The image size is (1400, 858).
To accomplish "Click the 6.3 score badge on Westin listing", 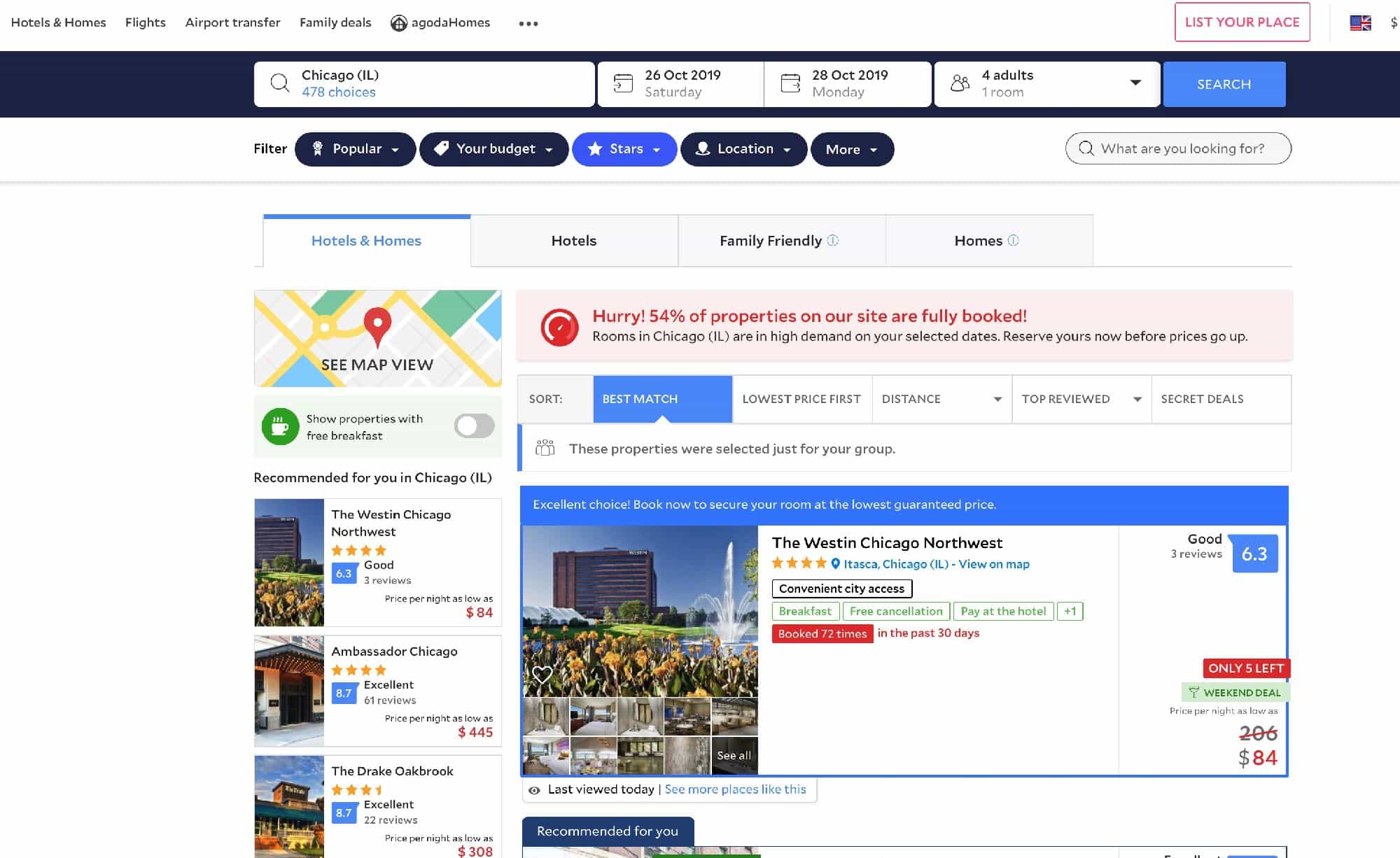I will [x=1254, y=554].
